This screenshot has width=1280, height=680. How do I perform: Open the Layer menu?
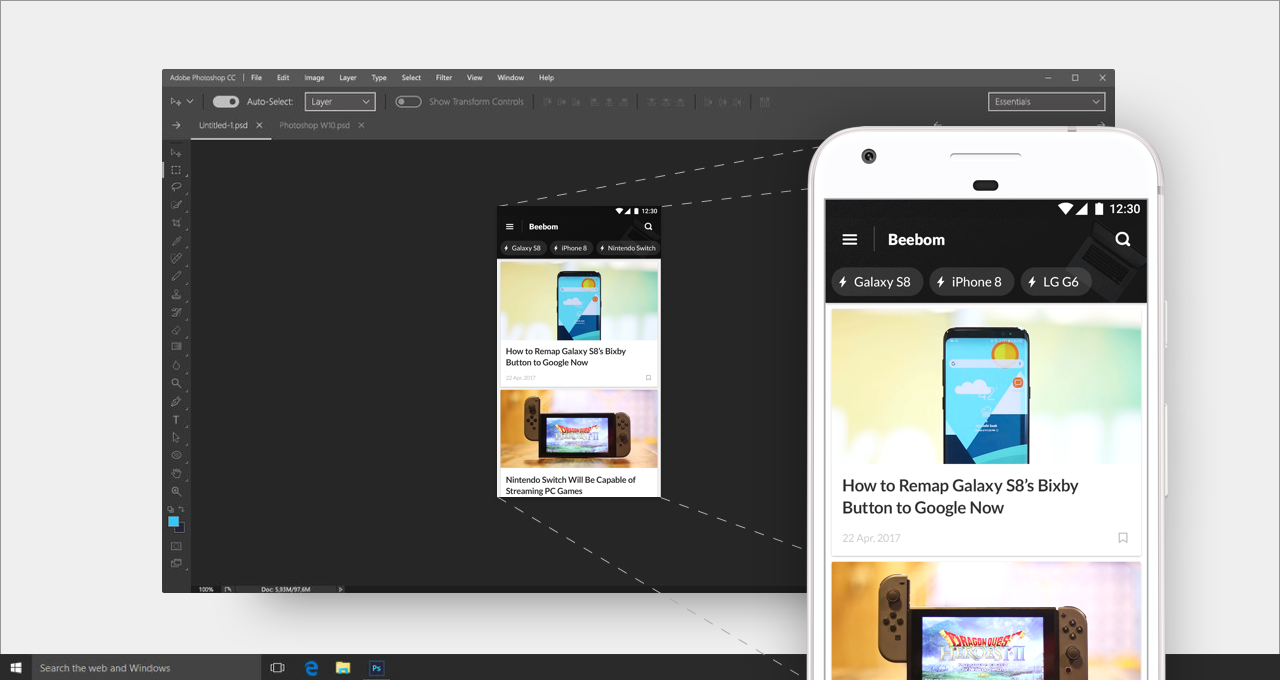[348, 77]
